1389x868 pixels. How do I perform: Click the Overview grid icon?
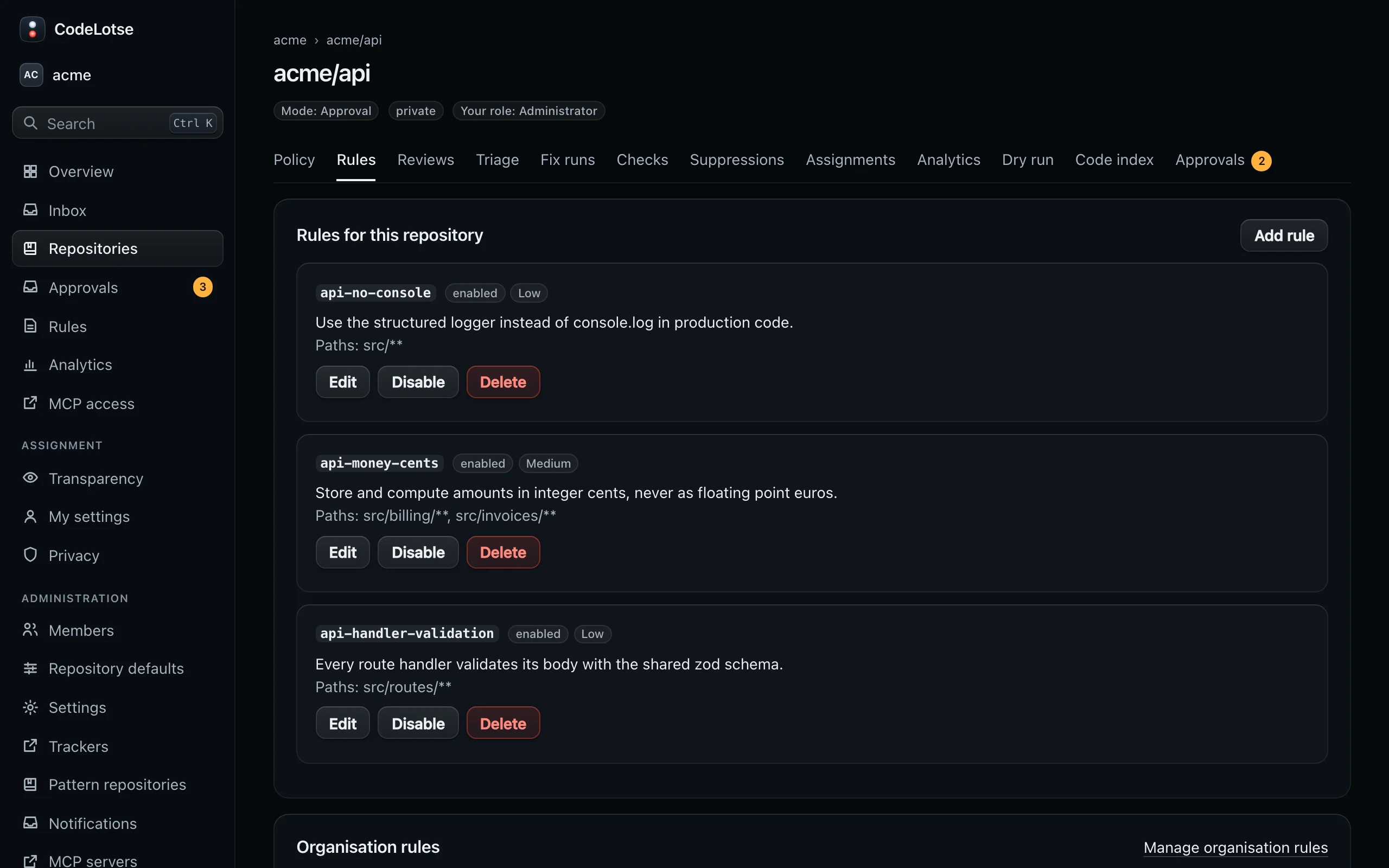[x=30, y=171]
